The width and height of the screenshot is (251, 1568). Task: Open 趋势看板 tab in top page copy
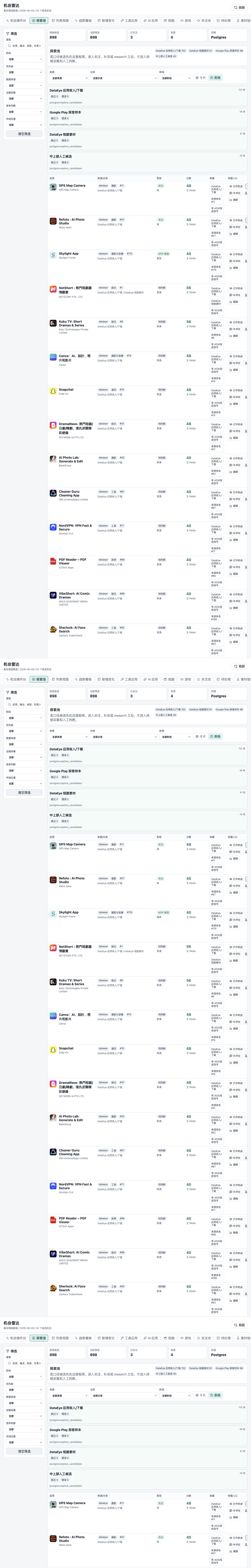click(83, 21)
